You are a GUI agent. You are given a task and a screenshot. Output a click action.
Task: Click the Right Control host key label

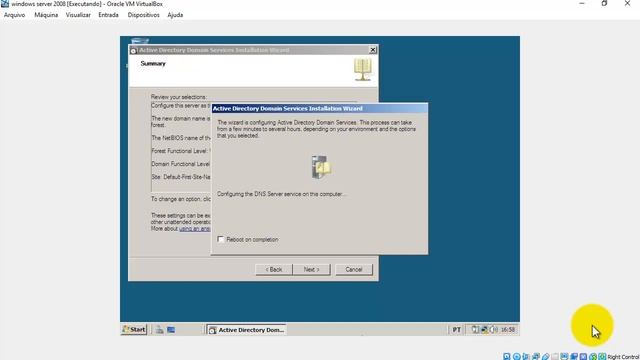(623, 357)
